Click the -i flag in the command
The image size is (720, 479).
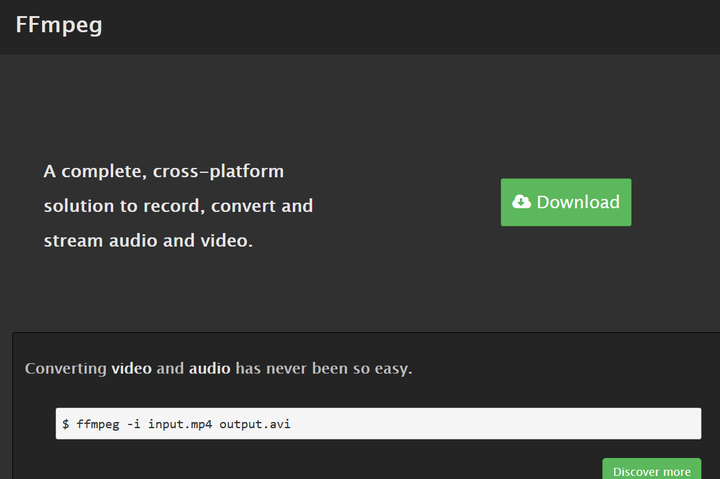(135, 424)
